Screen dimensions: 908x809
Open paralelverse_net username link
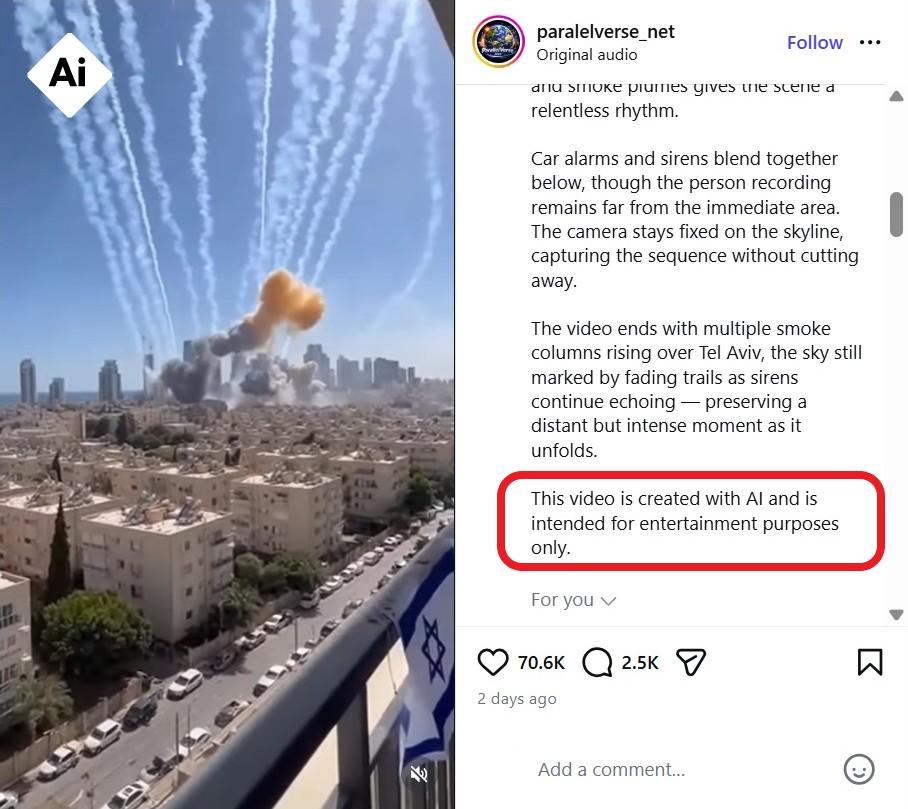pos(605,31)
